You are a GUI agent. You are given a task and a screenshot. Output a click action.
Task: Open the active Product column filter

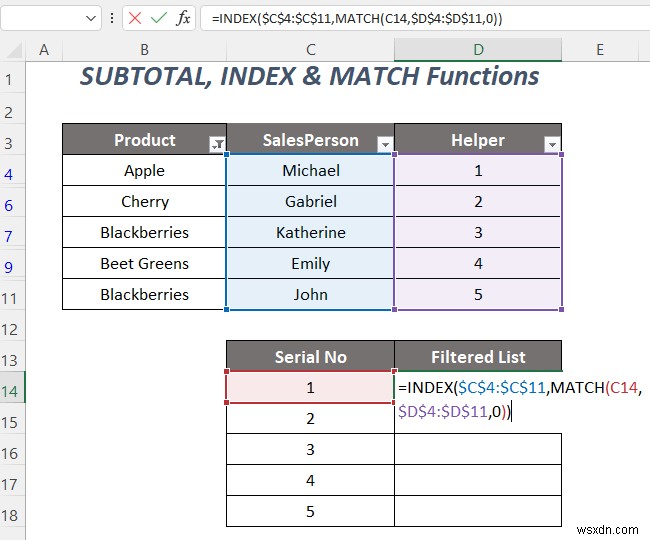tap(217, 144)
